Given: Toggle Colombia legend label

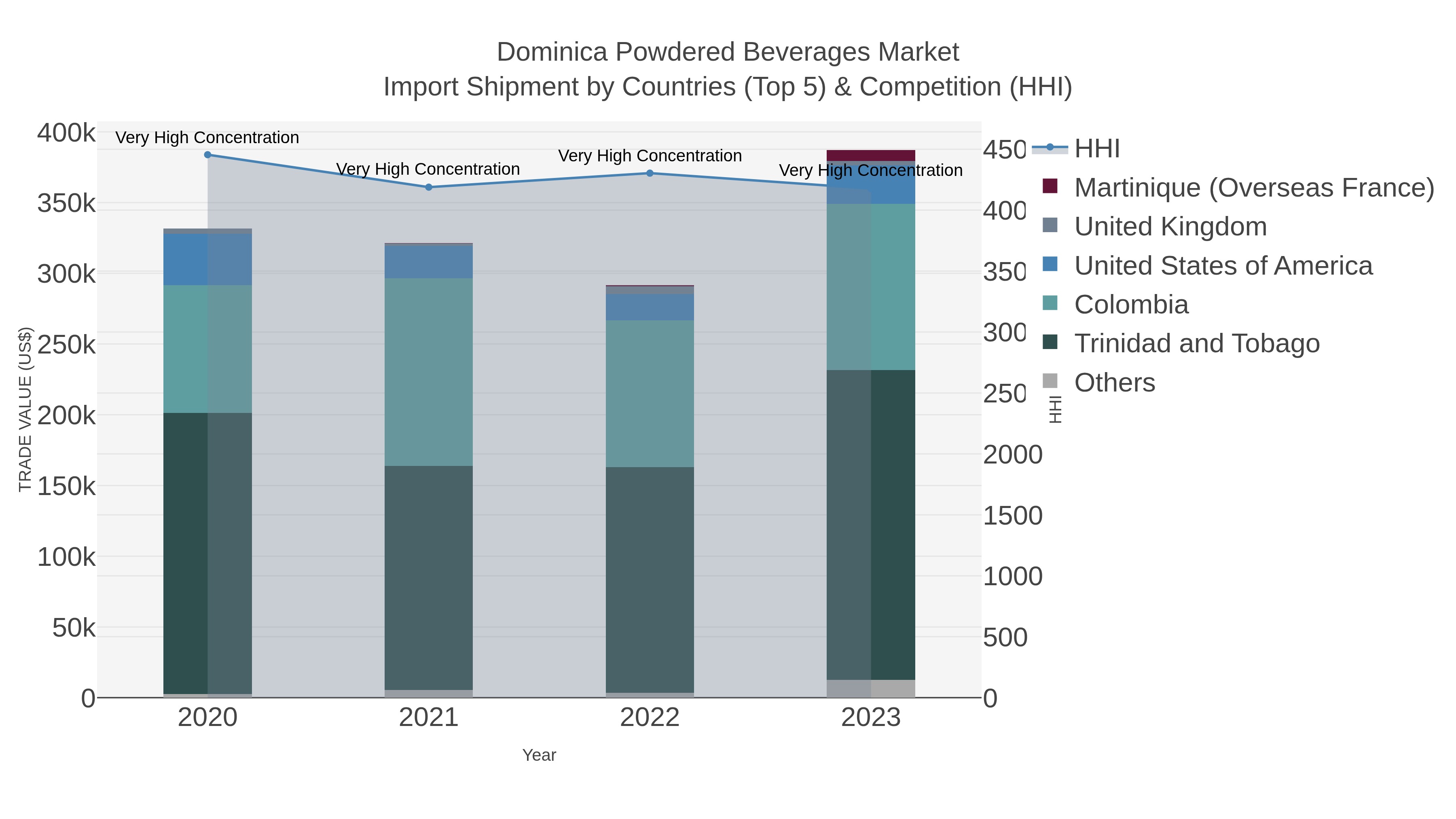Looking at the screenshot, I should [x=1131, y=305].
